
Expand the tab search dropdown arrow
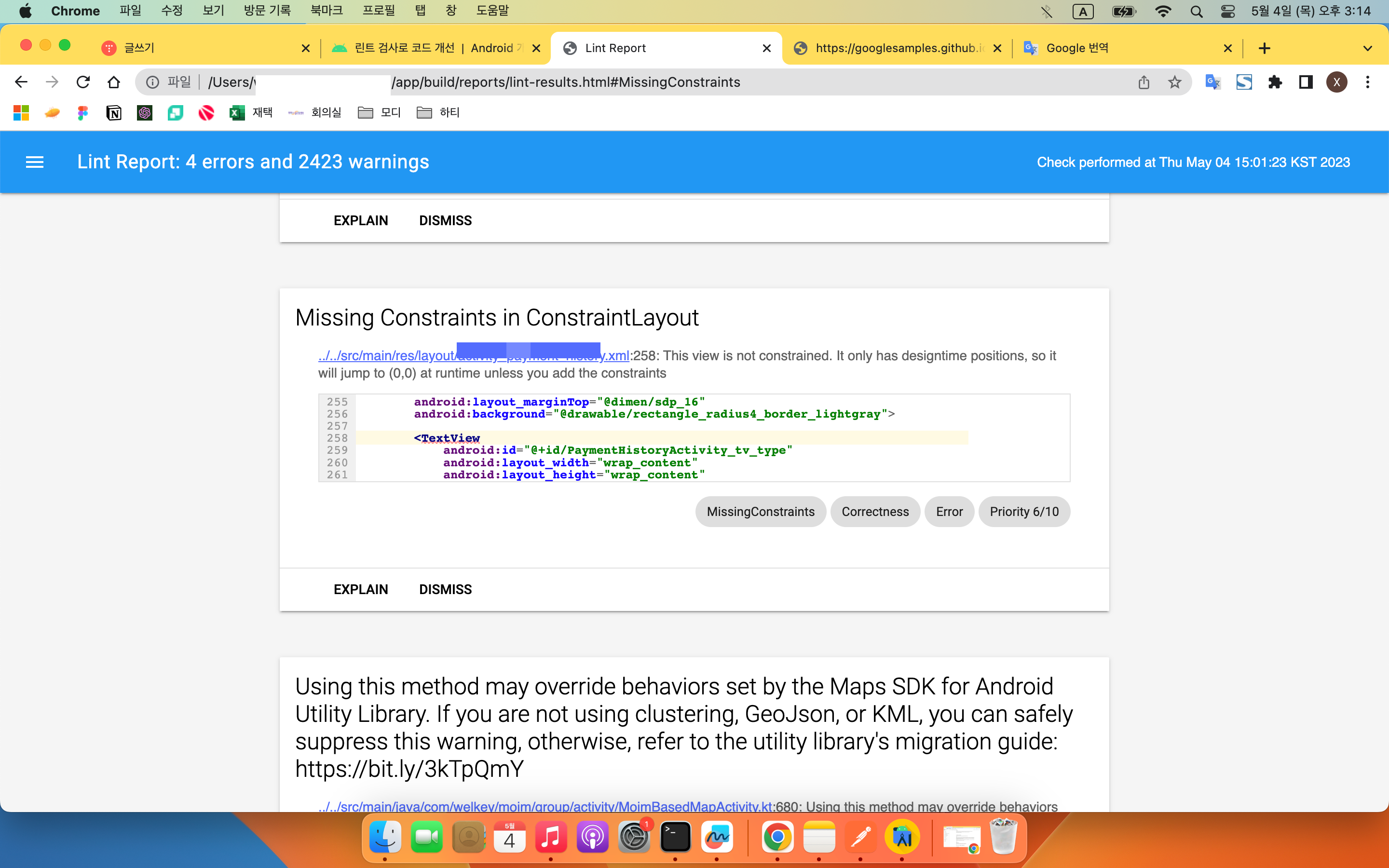1367,48
